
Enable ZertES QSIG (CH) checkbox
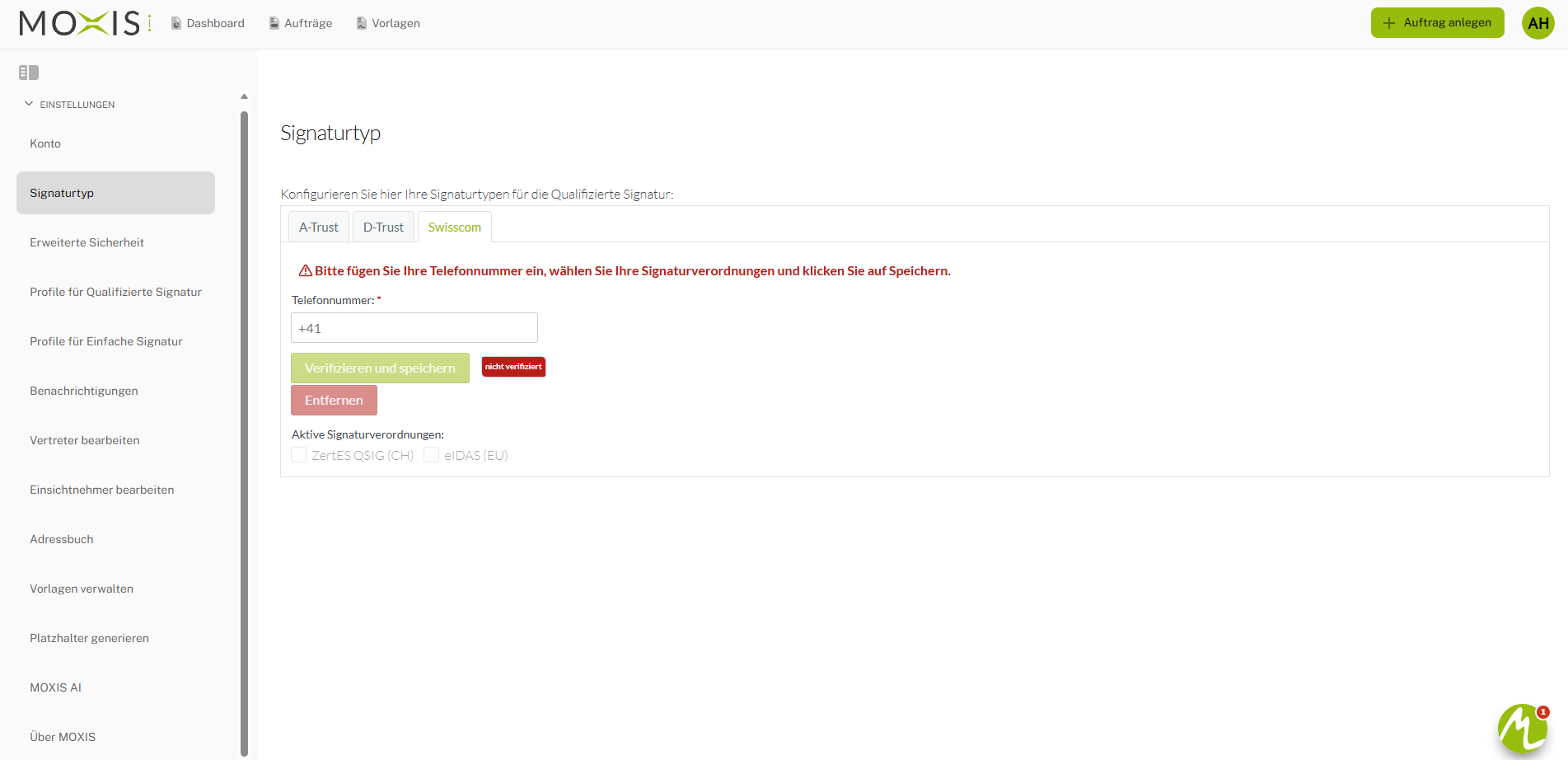click(x=299, y=455)
